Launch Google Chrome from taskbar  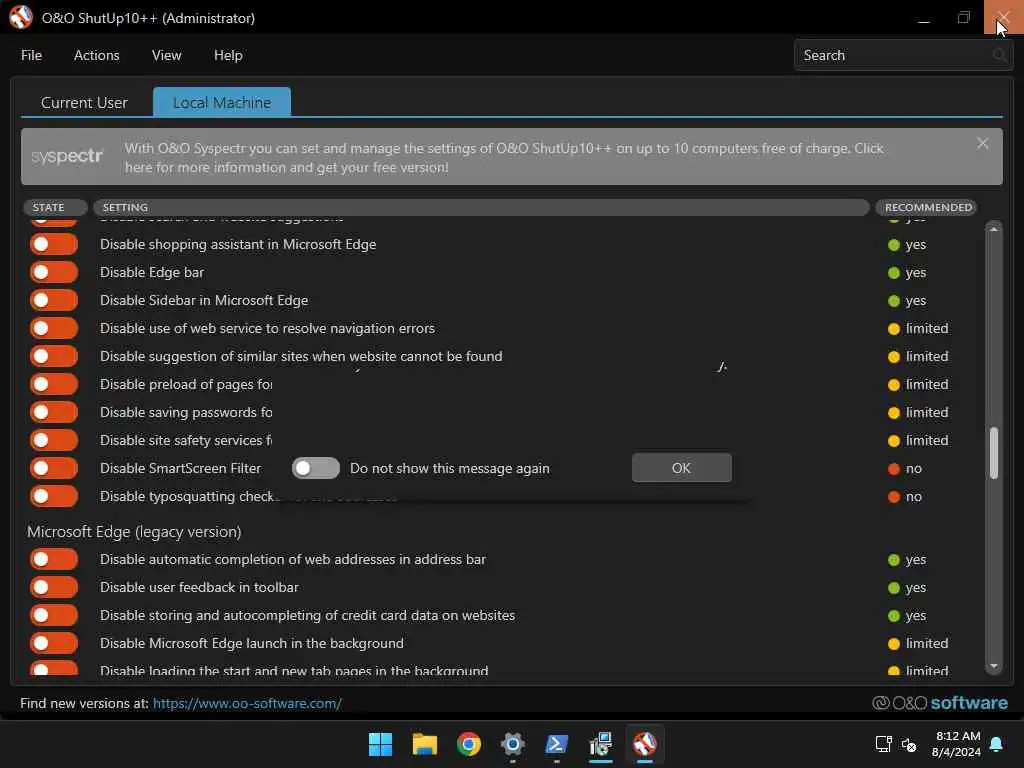click(x=468, y=744)
